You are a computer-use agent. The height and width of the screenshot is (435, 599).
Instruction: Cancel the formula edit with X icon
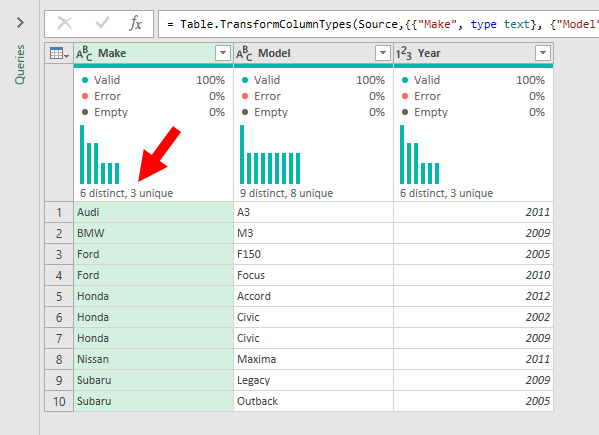tap(65, 24)
